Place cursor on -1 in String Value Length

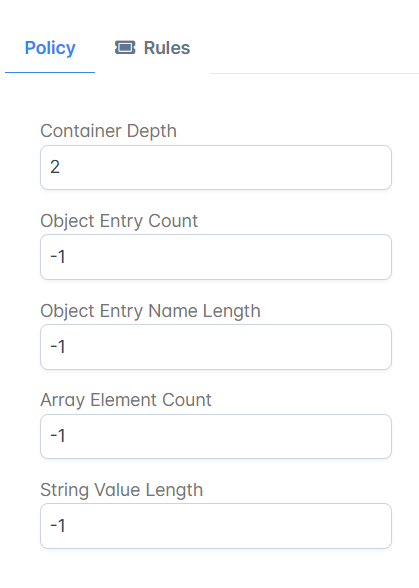[58, 525]
